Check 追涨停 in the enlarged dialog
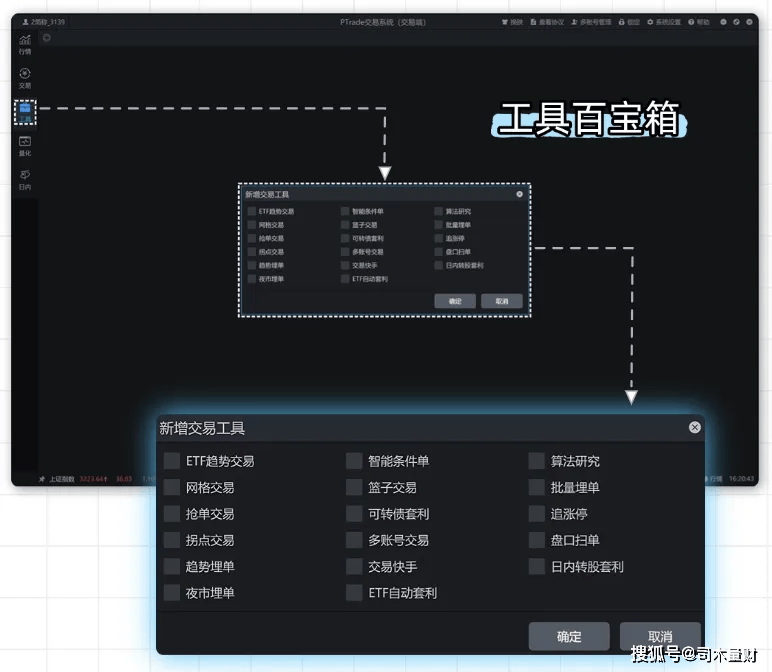Image resolution: width=772 pixels, height=672 pixels. tap(537, 514)
